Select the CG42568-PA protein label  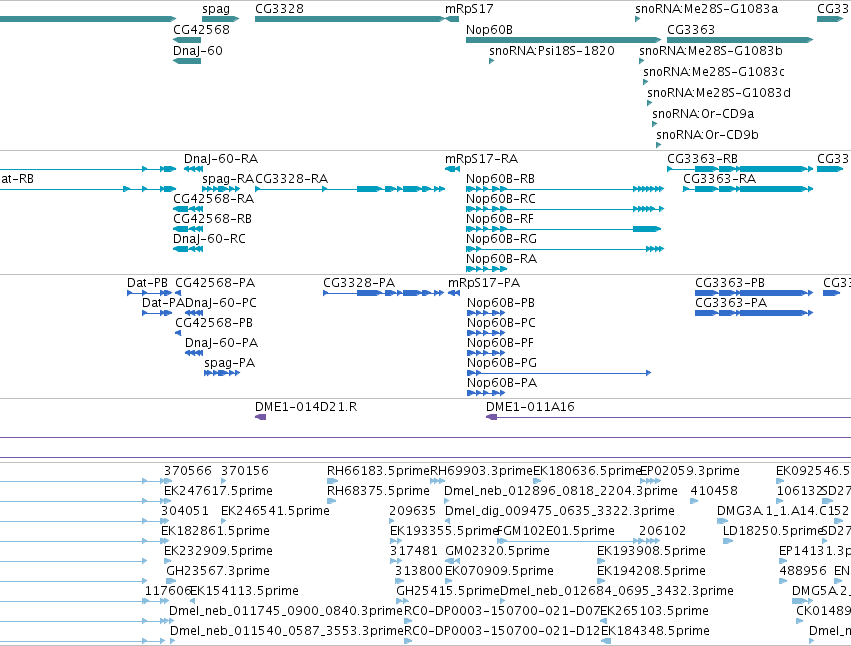[x=215, y=283]
